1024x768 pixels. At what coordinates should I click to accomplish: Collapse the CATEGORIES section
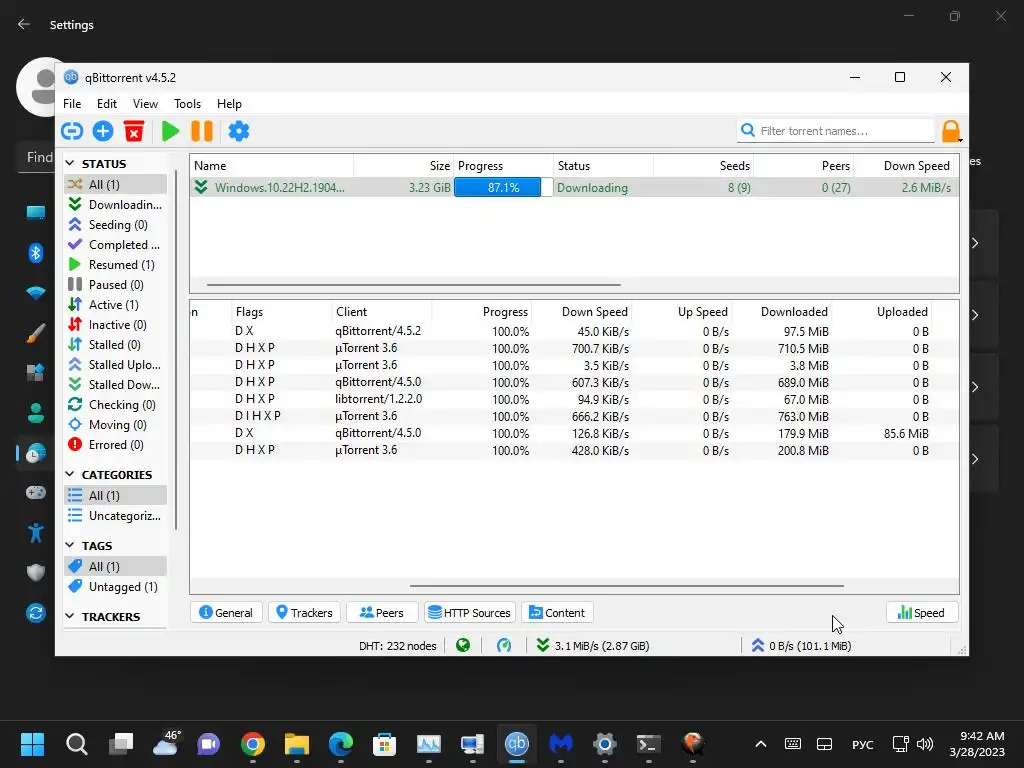click(70, 474)
